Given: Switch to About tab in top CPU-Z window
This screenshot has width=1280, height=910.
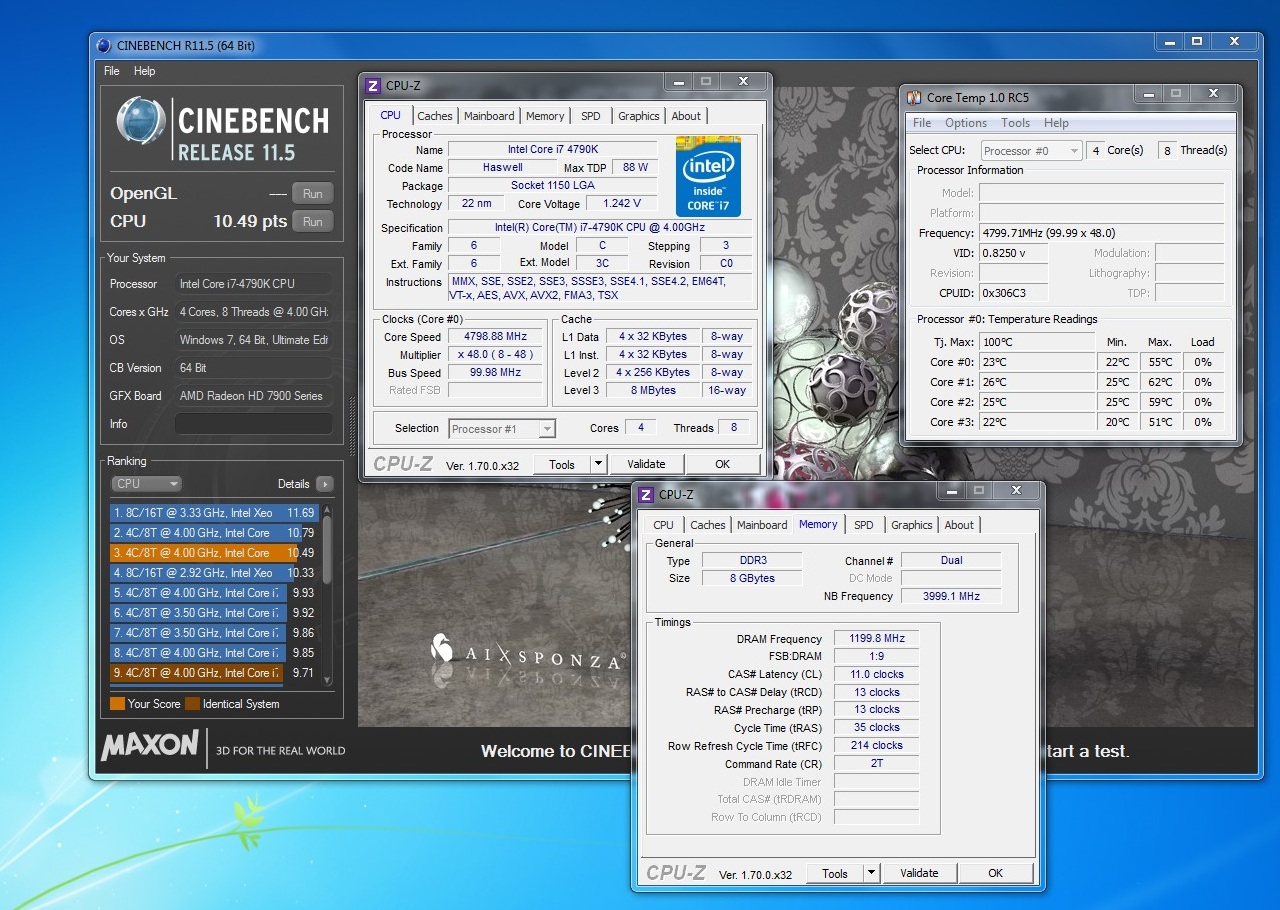Looking at the screenshot, I should (x=686, y=116).
